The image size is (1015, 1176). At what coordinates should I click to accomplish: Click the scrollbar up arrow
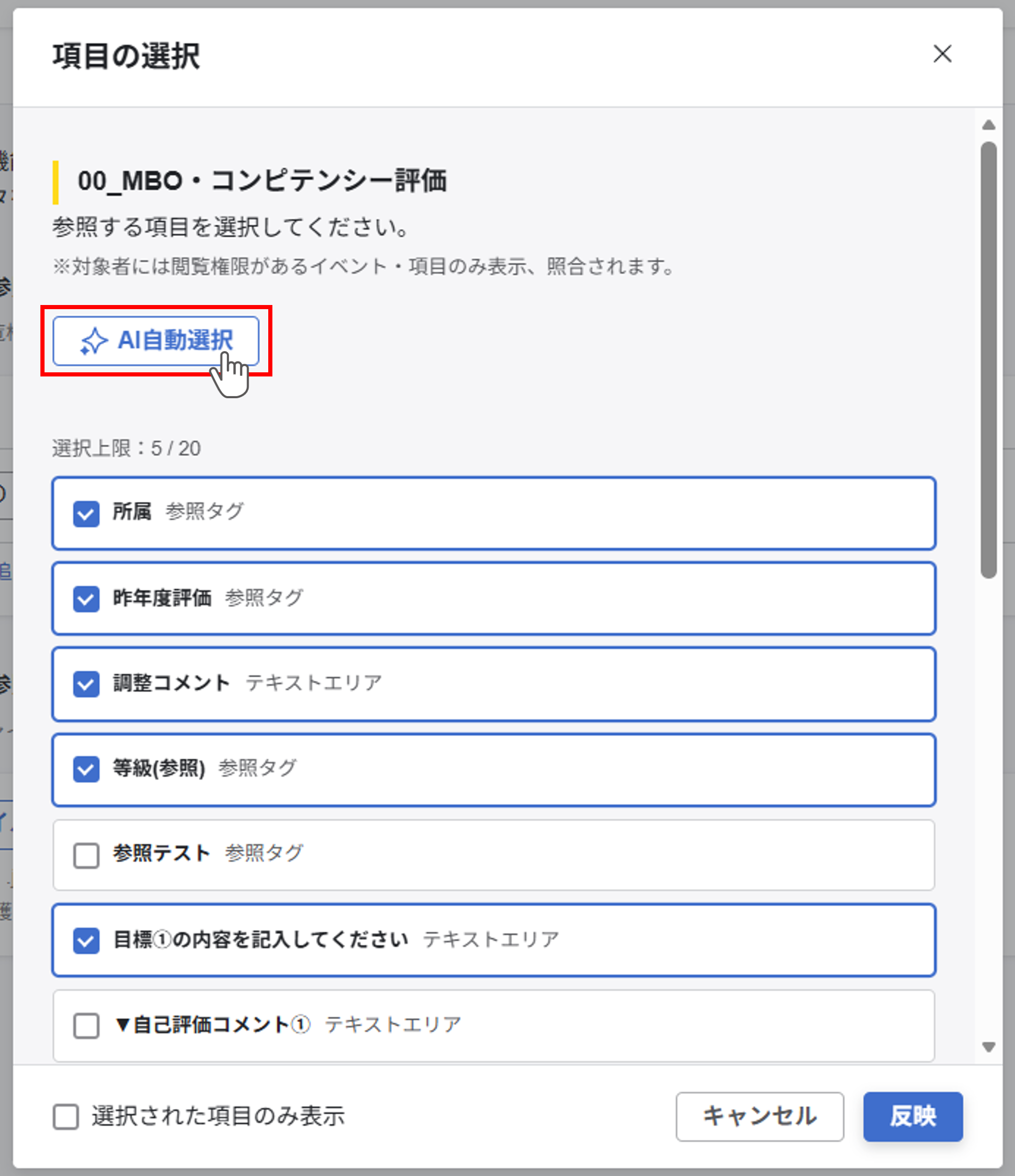pyautogui.click(x=988, y=125)
